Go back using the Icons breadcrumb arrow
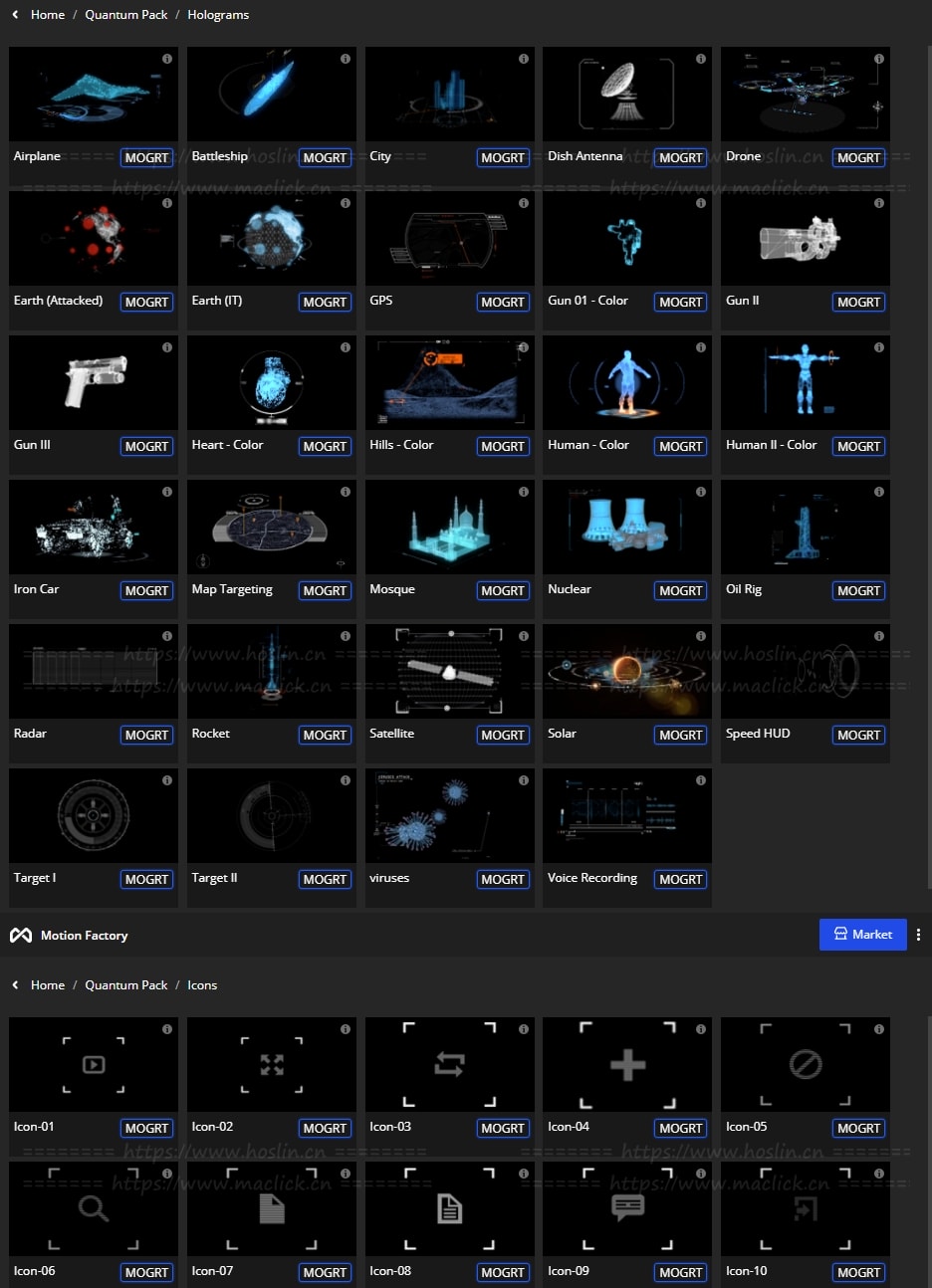 tap(15, 985)
